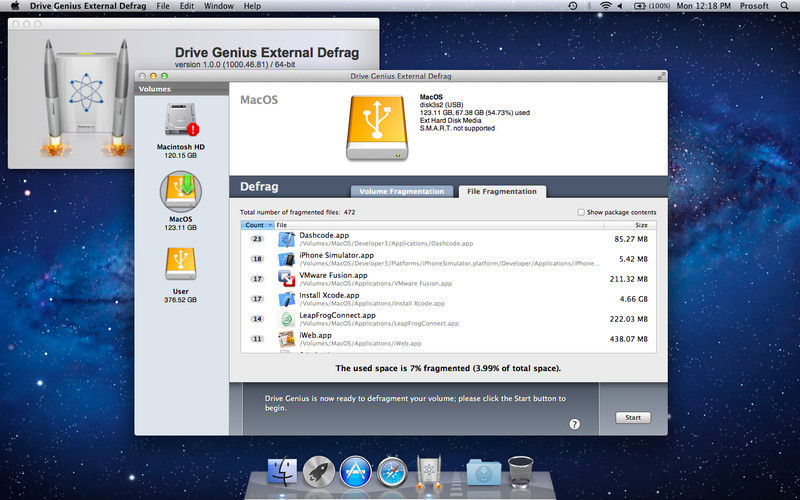Toggle full screen with the arrows icon
This screenshot has height=500, width=800.
(x=661, y=76)
